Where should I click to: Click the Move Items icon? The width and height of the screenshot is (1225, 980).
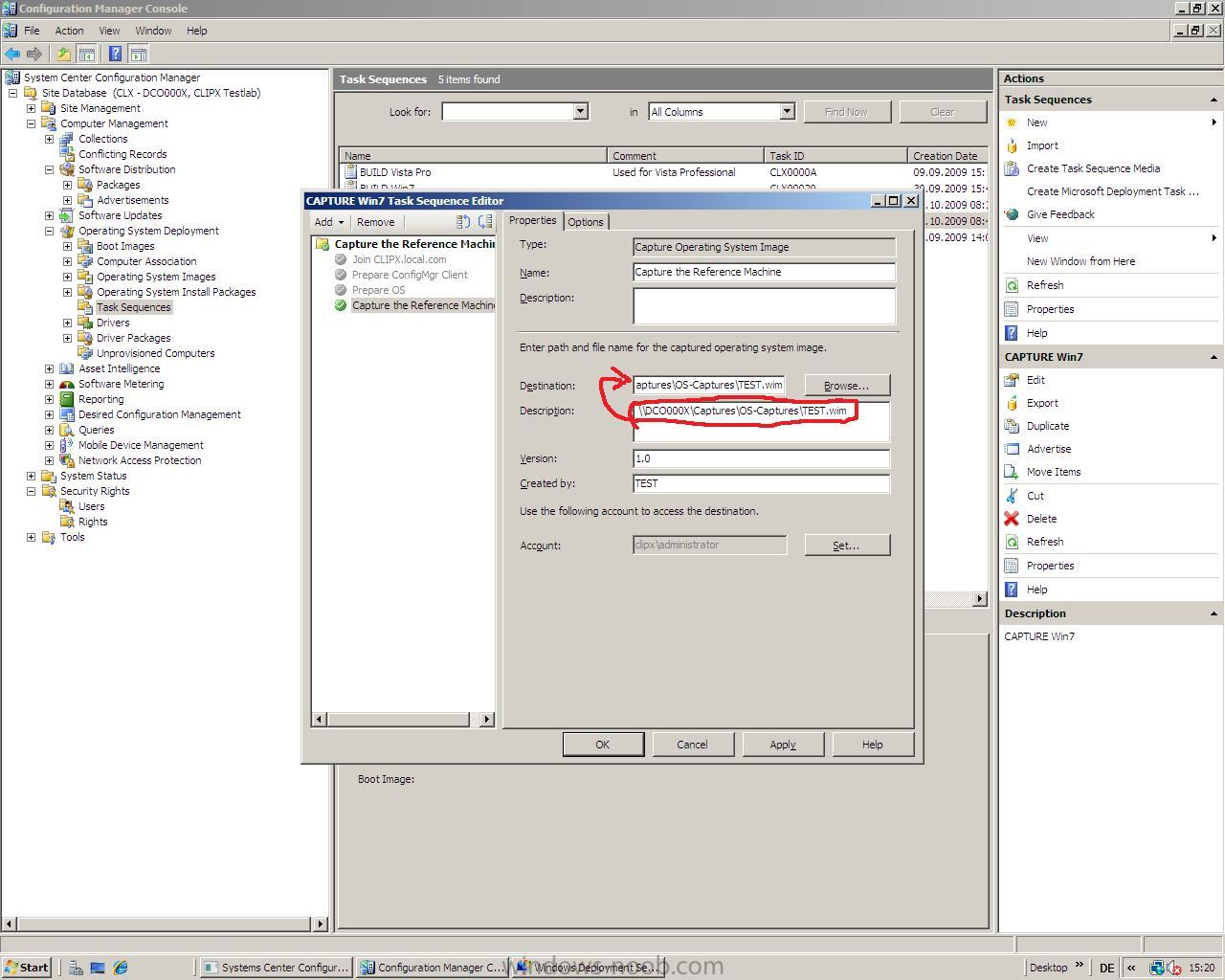(1012, 472)
